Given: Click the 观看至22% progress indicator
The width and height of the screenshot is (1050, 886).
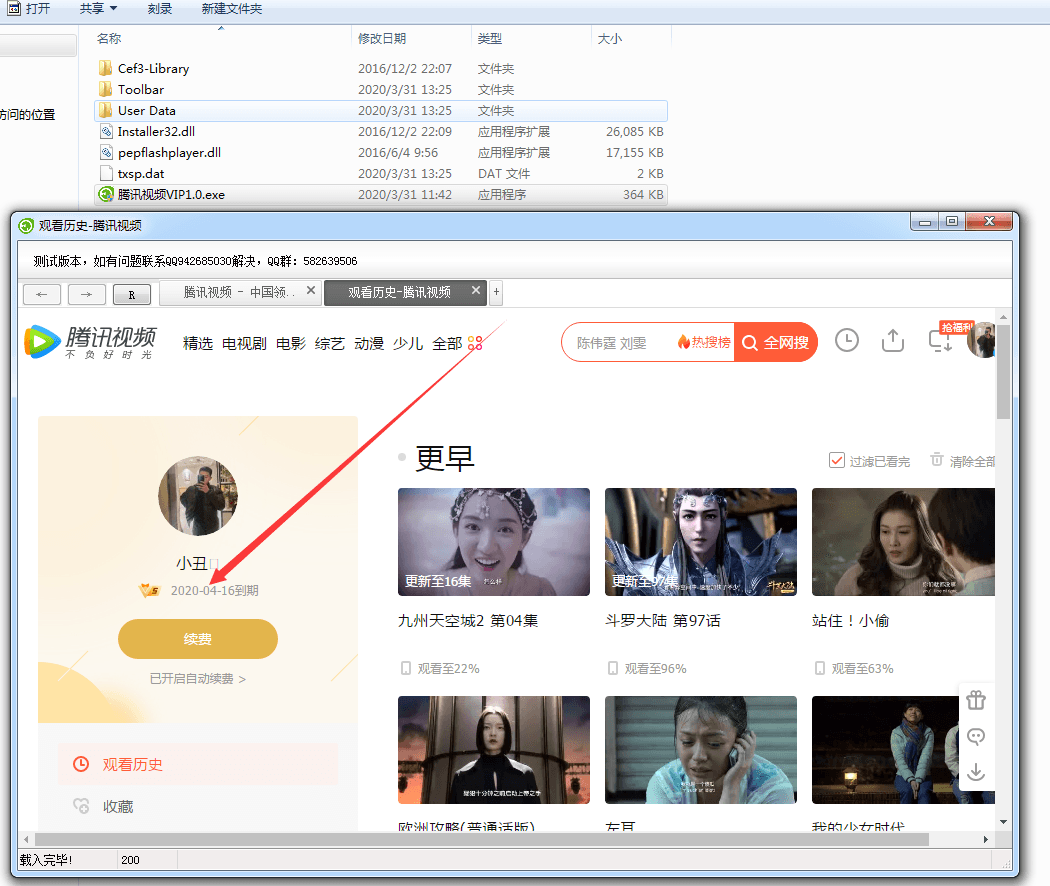Looking at the screenshot, I should pos(449,667).
